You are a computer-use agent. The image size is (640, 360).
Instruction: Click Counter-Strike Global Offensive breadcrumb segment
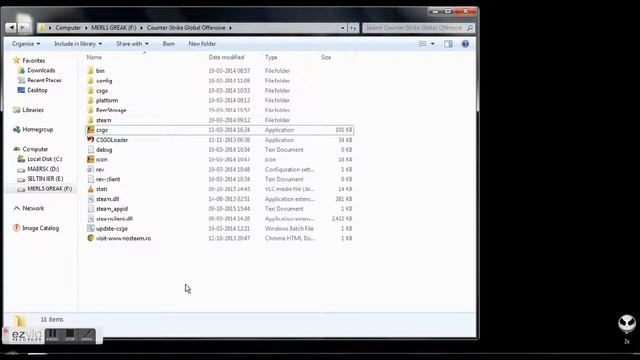coord(186,28)
